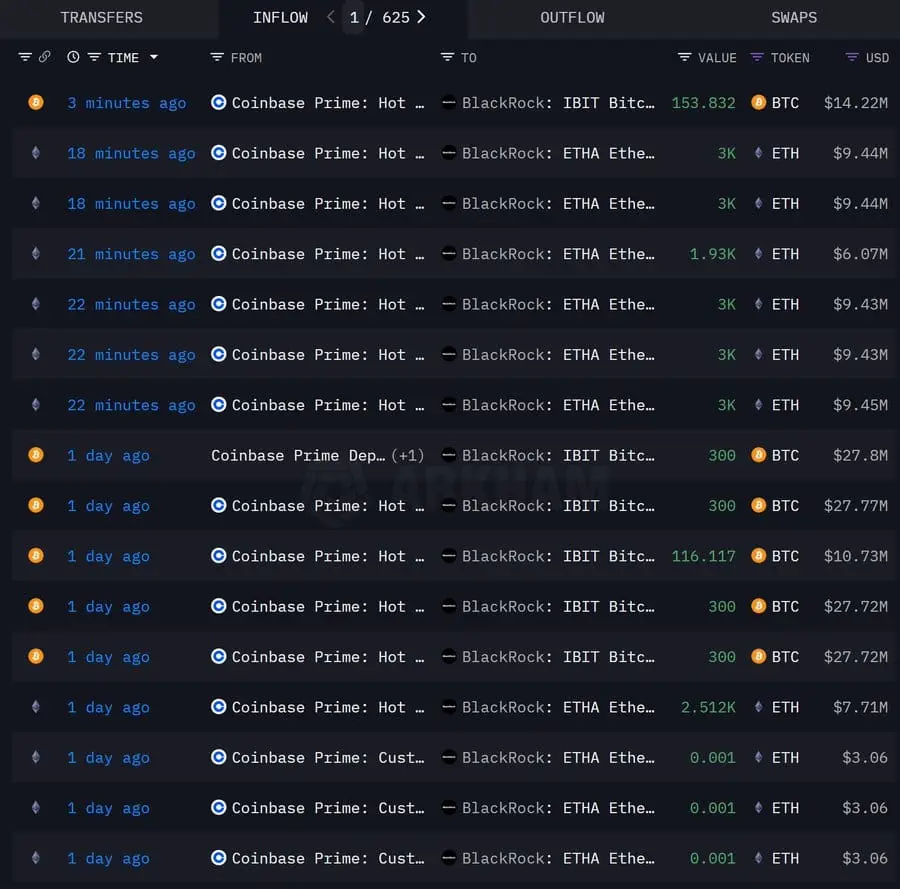Click value 1.93K
The image size is (900, 889).
point(712,254)
